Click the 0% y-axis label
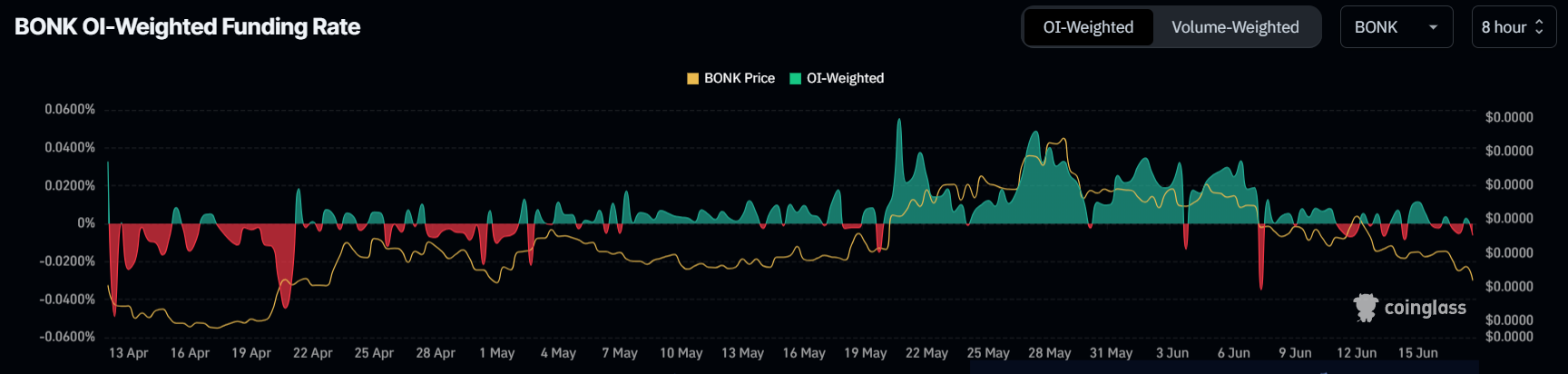The image size is (1568, 374). pyautogui.click(x=86, y=222)
